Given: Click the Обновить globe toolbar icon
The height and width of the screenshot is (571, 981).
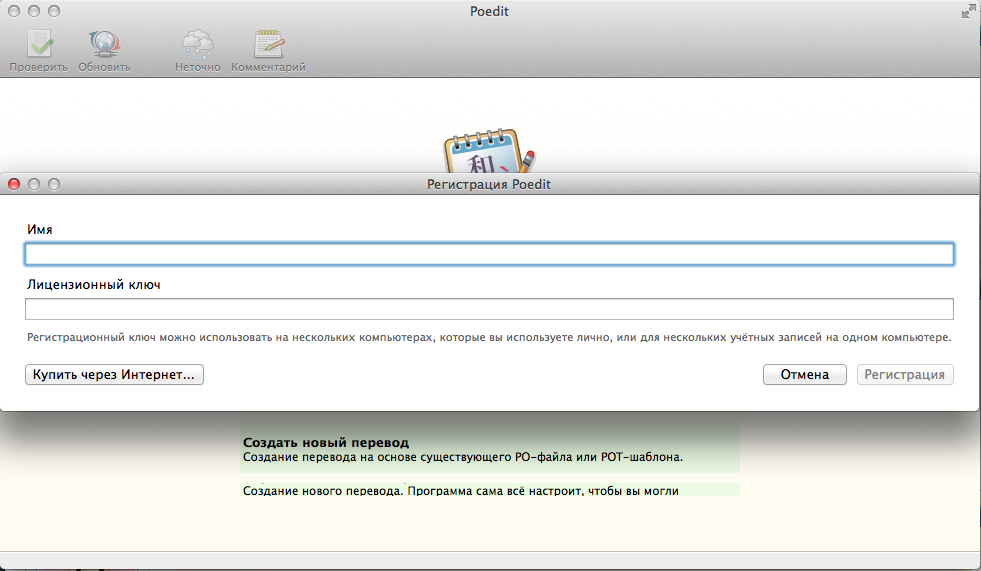Looking at the screenshot, I should [x=104, y=45].
